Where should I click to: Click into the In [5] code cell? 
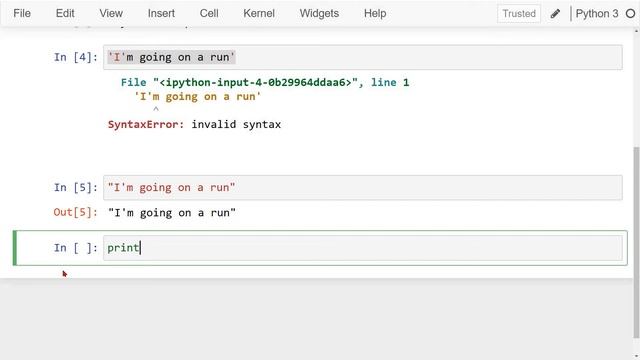coord(363,188)
